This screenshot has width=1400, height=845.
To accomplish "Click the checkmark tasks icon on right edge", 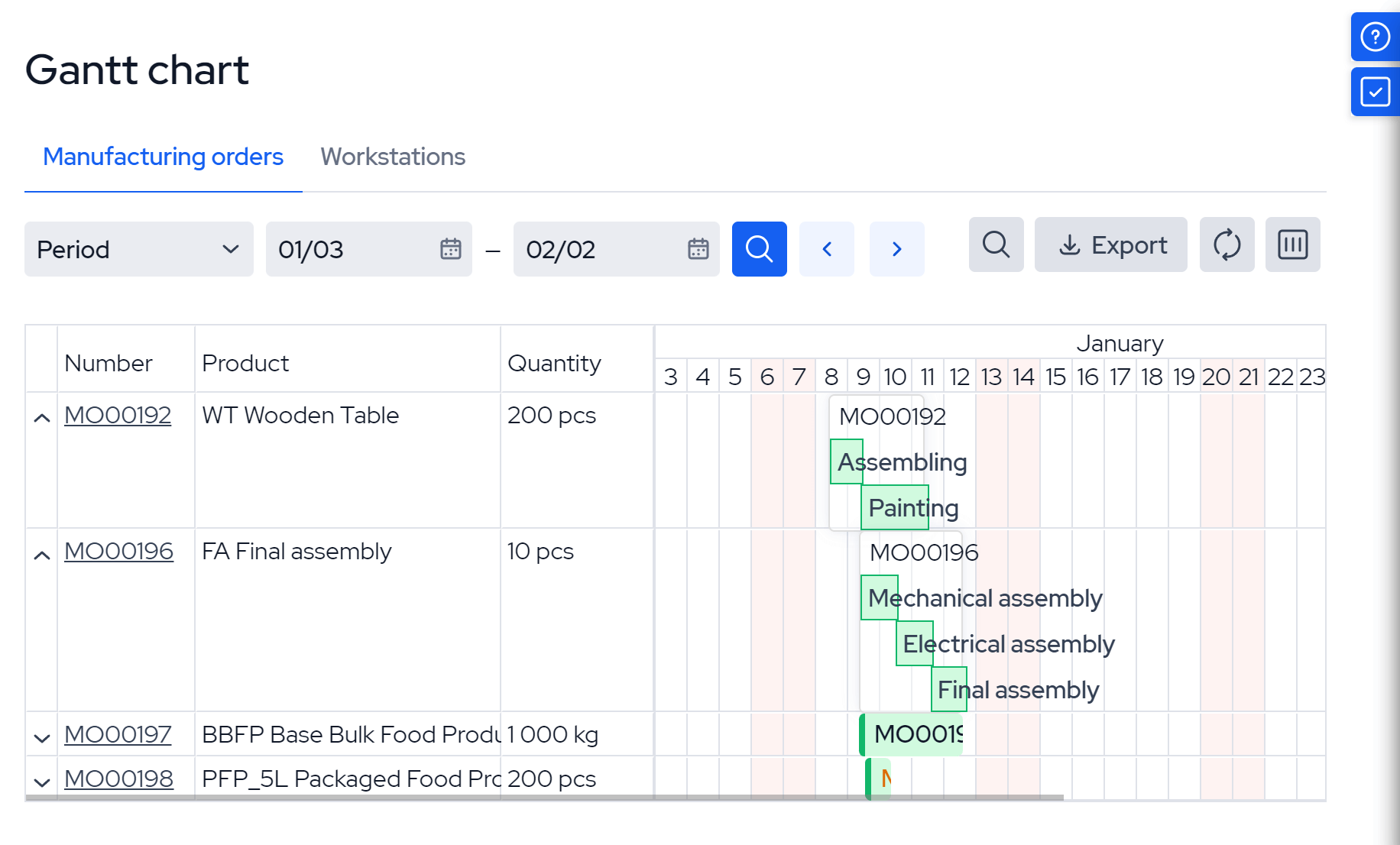I will coord(1374,92).
